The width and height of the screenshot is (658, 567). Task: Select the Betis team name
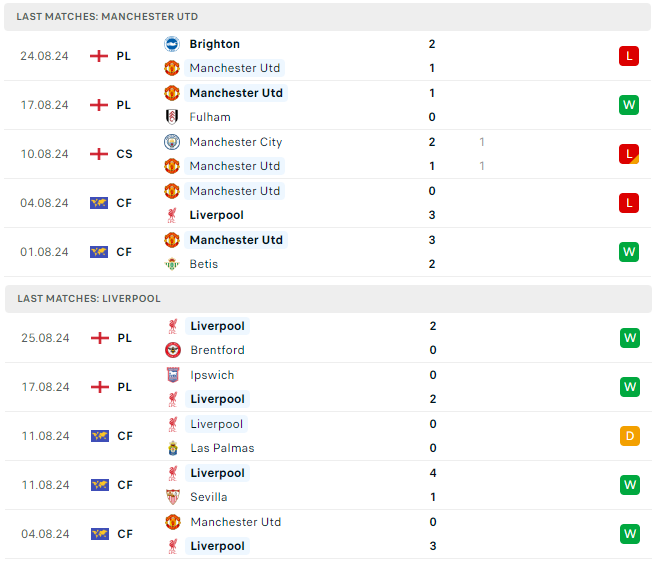click(203, 264)
